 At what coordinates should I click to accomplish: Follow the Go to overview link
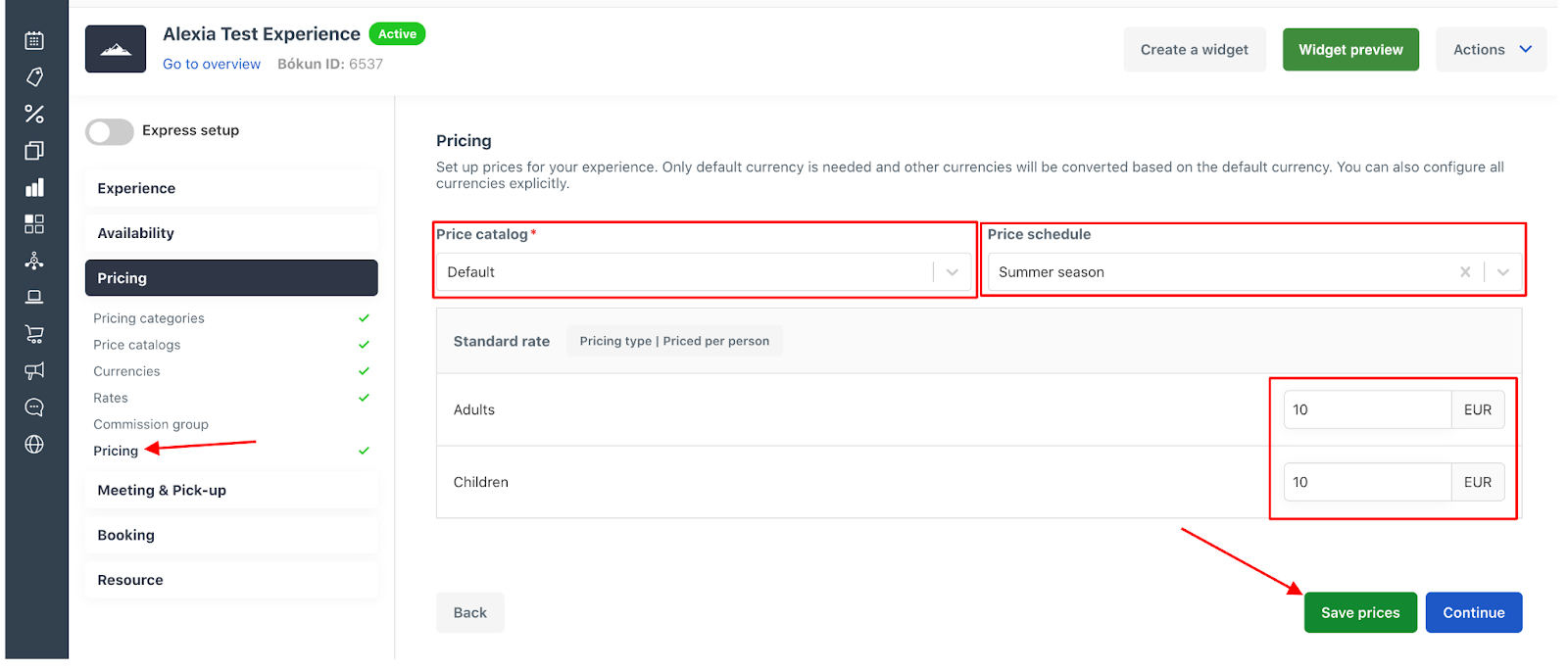pos(212,64)
